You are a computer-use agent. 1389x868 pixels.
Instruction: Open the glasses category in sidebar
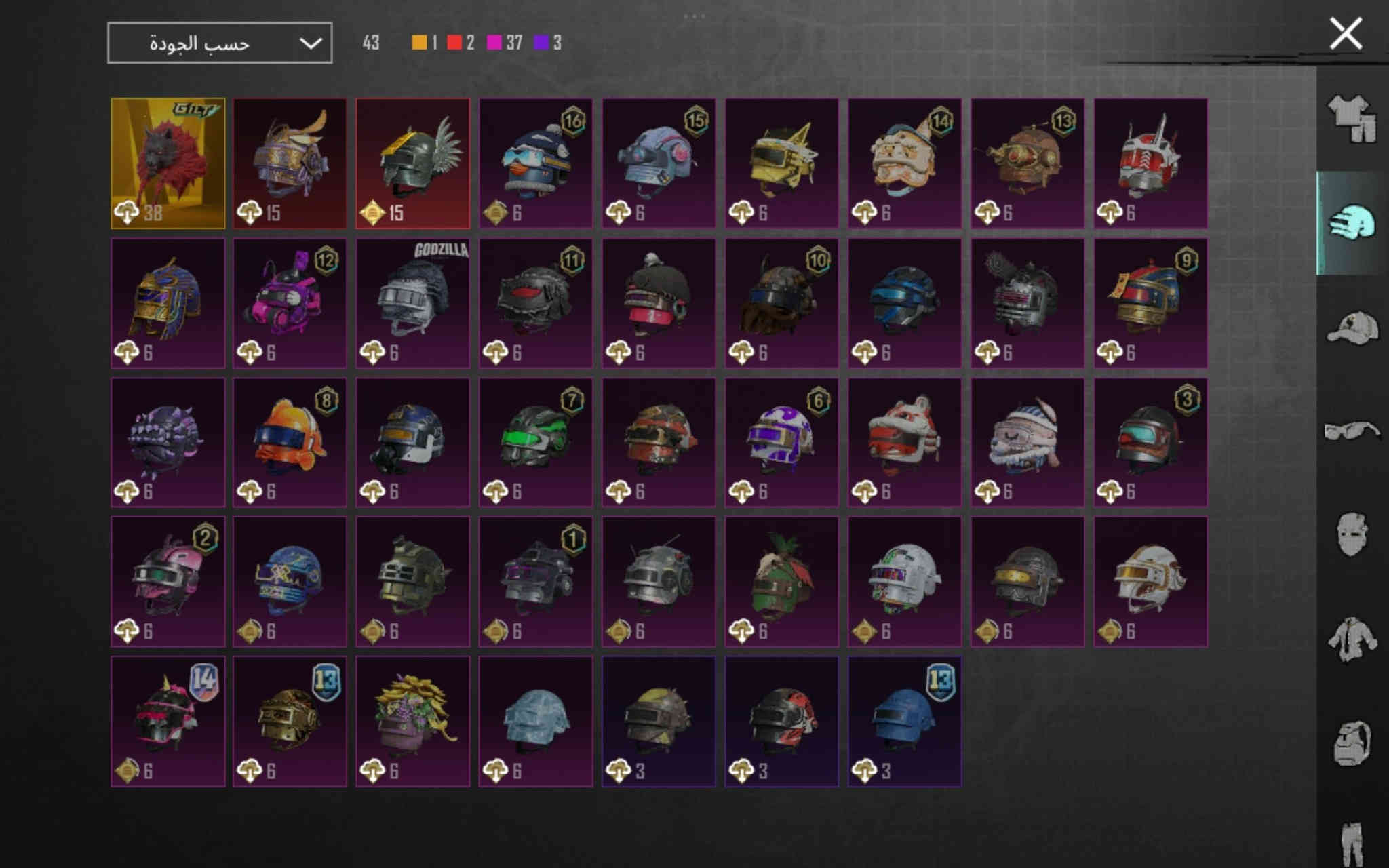coord(1352,431)
